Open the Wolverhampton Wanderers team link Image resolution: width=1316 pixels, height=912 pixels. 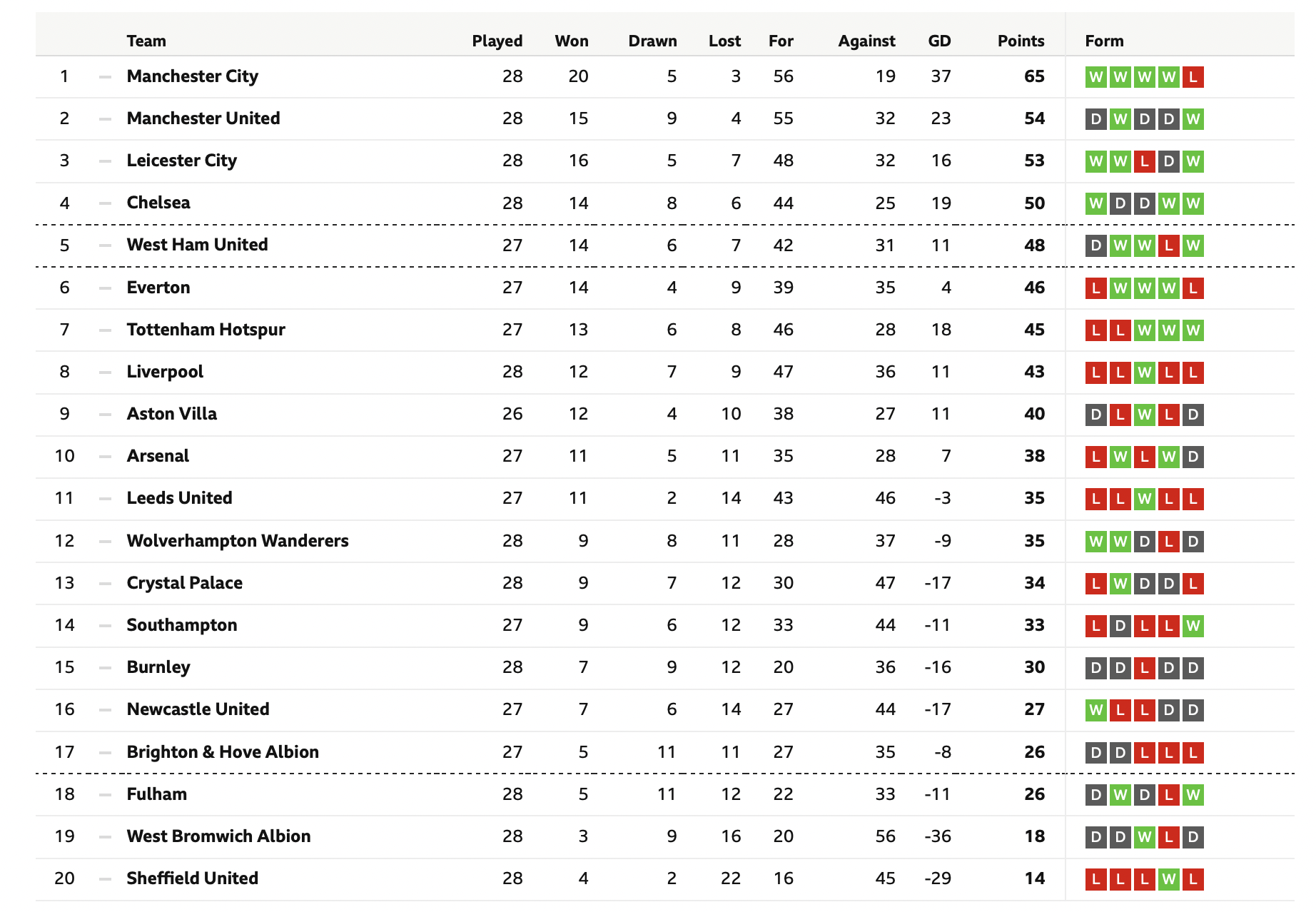tap(238, 541)
